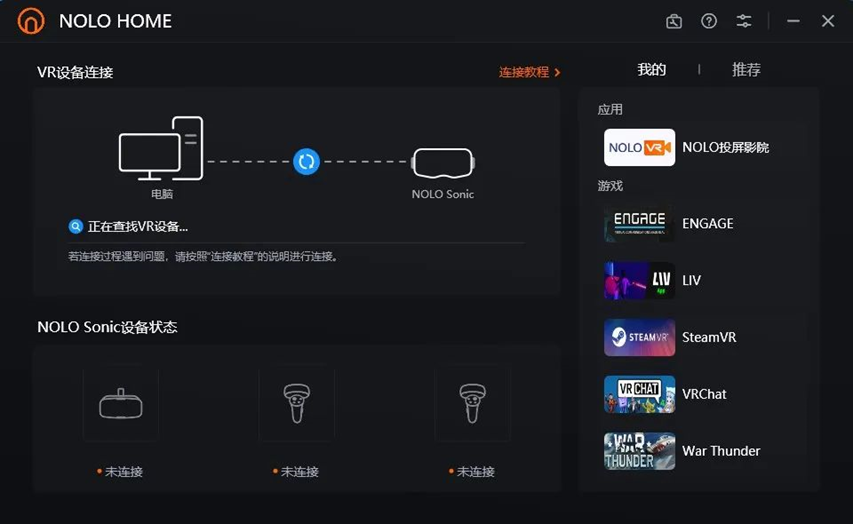Click the NOLO HOME orange logo
853x524 pixels.
(31, 21)
